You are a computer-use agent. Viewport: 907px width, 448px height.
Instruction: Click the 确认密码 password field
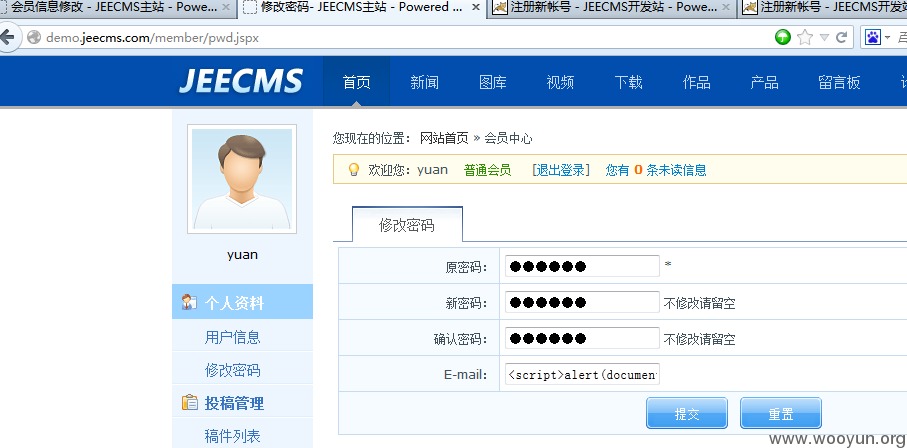(582, 338)
